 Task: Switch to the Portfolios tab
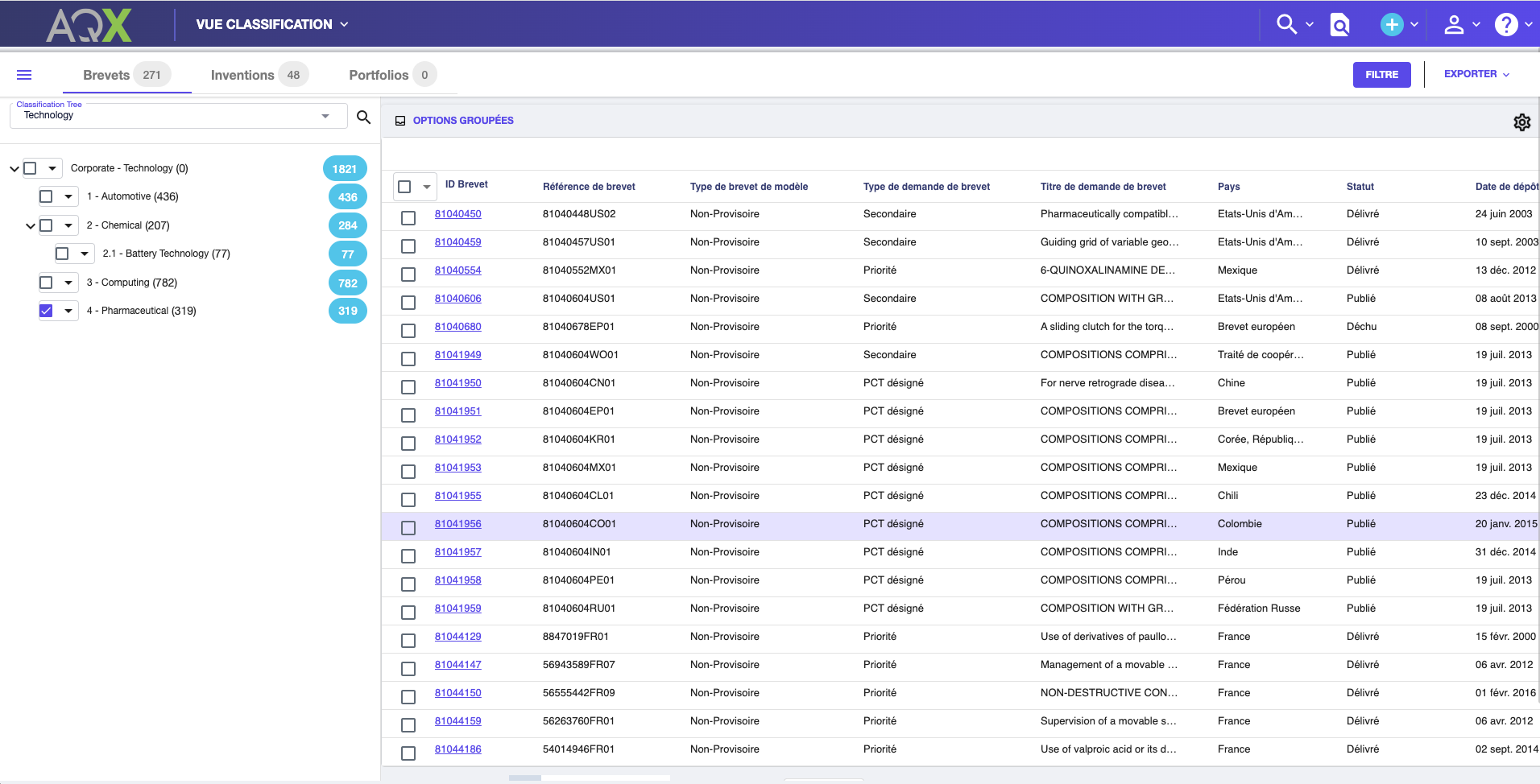[392, 75]
